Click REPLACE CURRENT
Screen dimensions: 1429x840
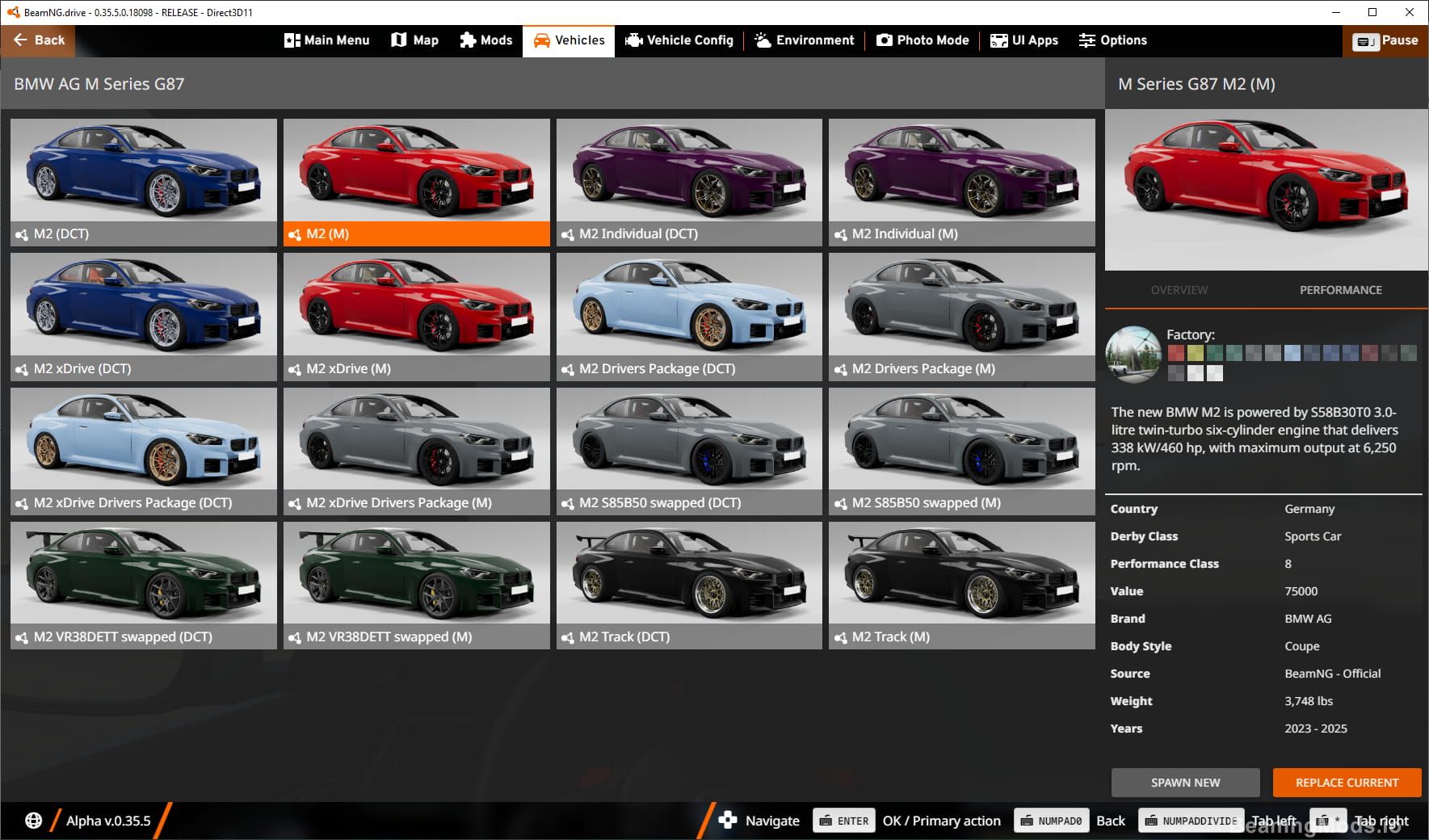pyautogui.click(x=1347, y=783)
